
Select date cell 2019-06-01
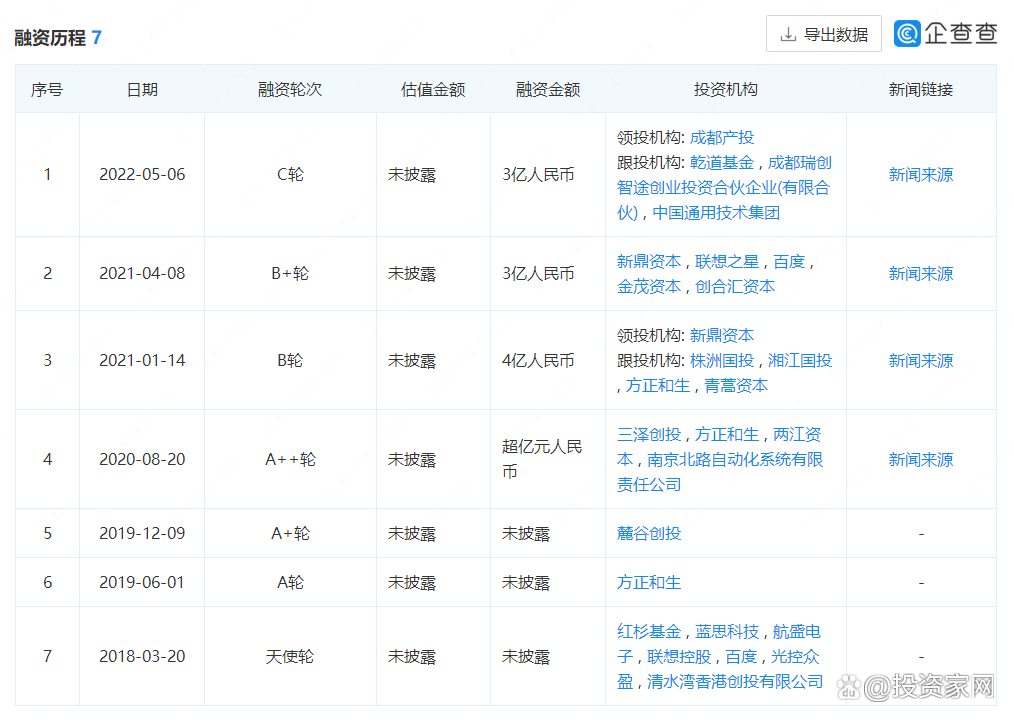click(x=142, y=582)
